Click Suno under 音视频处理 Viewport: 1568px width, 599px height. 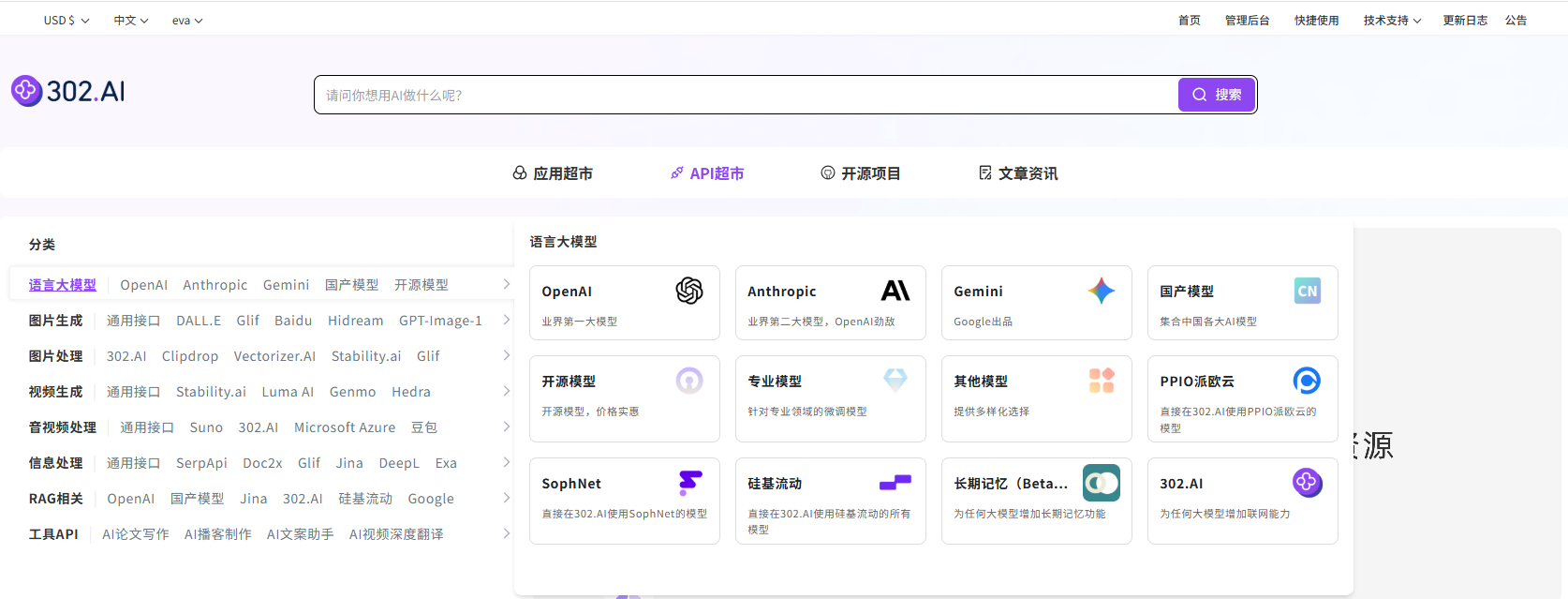coord(206,427)
